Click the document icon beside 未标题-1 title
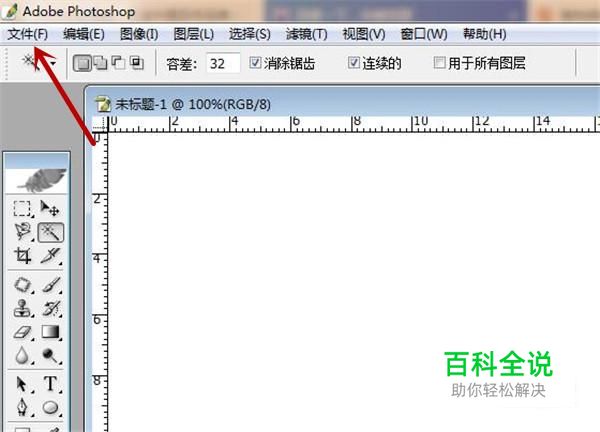Screen dimensions: 600x432 103,104
